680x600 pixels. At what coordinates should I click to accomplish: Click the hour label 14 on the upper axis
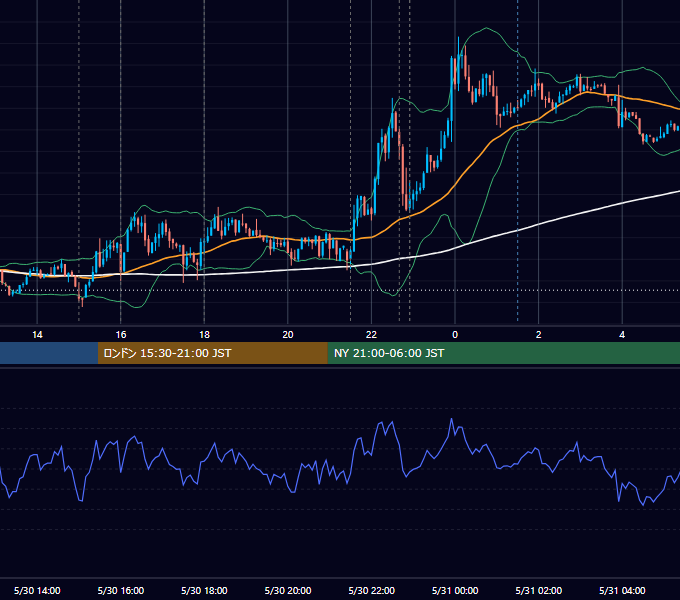coord(37,335)
